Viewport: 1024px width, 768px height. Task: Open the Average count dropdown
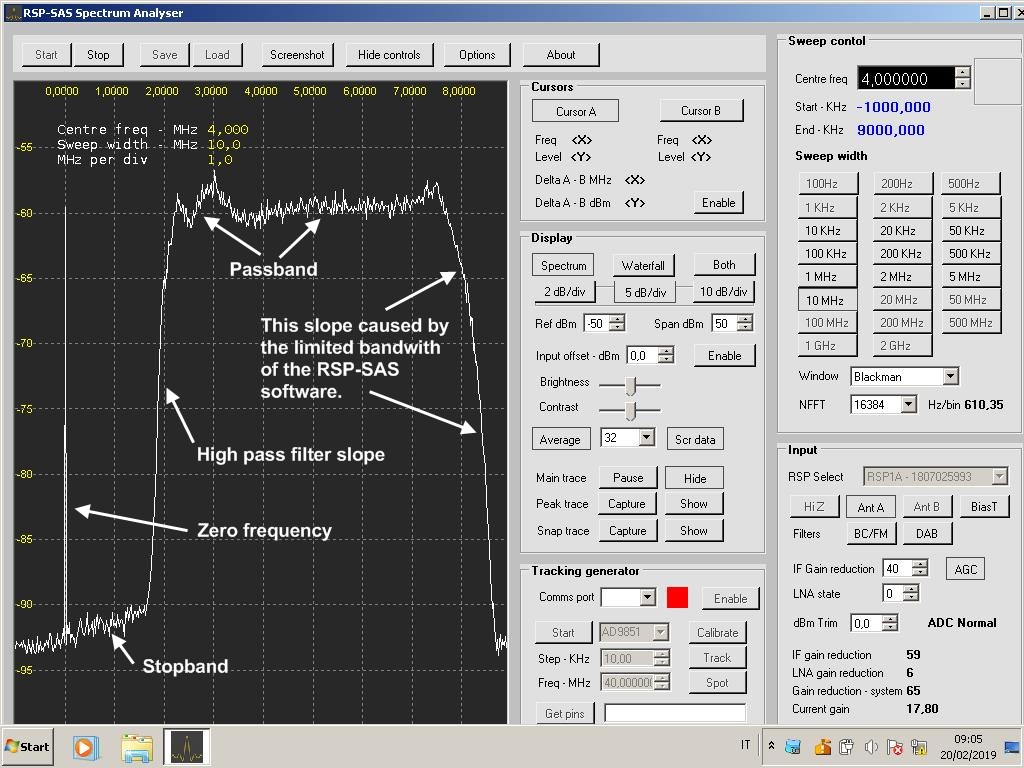point(647,438)
